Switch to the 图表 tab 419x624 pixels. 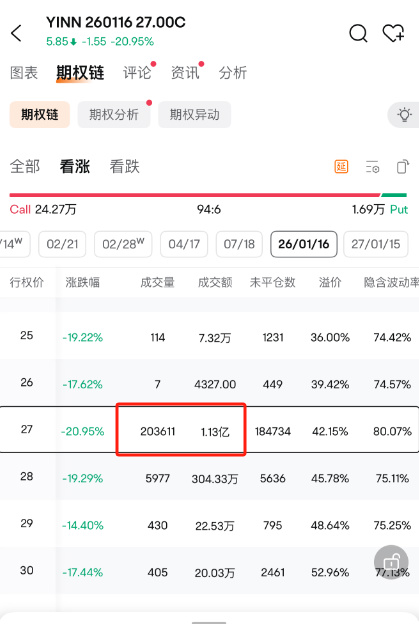pyautogui.click(x=24, y=73)
